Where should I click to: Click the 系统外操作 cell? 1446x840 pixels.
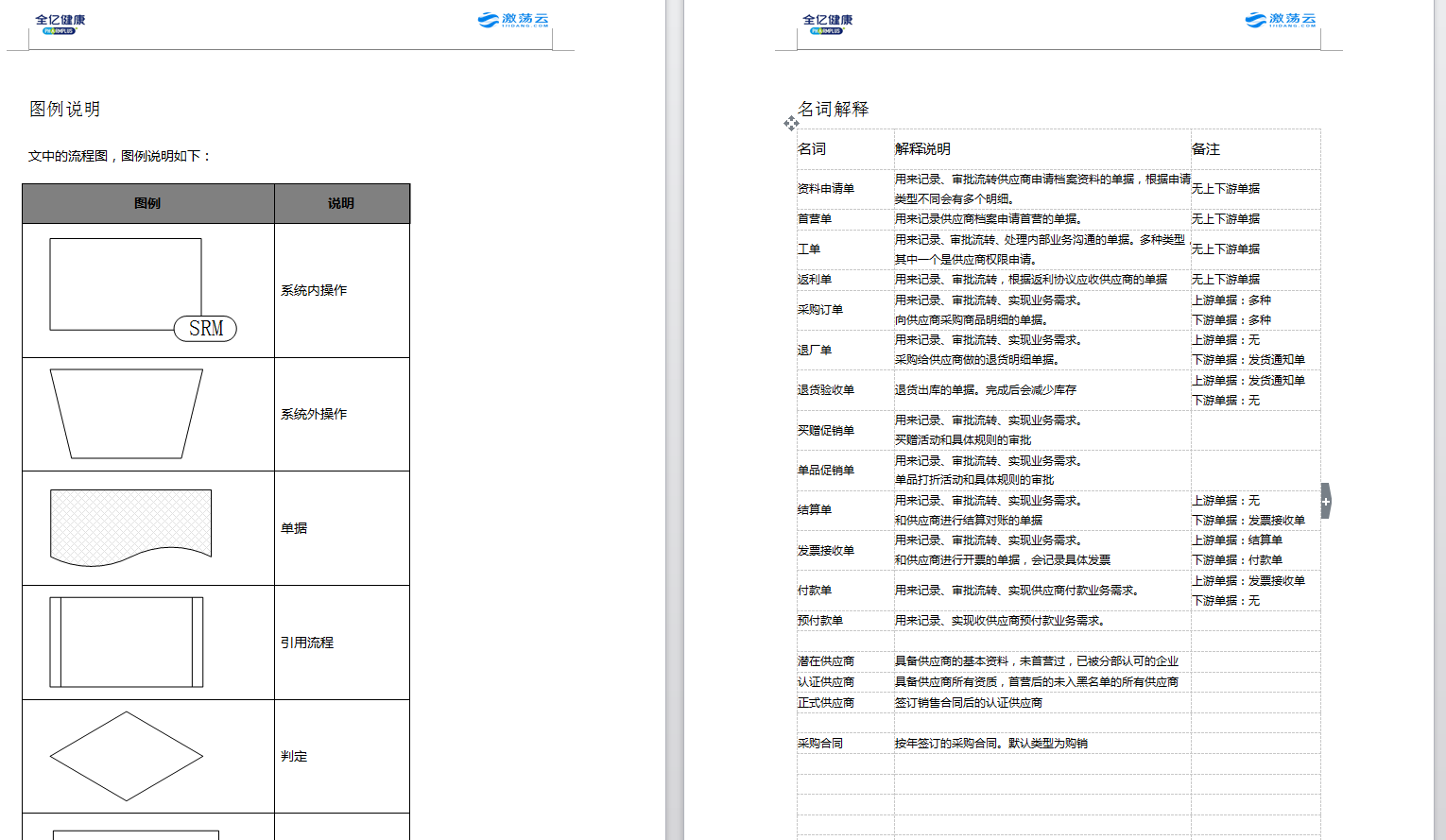tap(342, 414)
